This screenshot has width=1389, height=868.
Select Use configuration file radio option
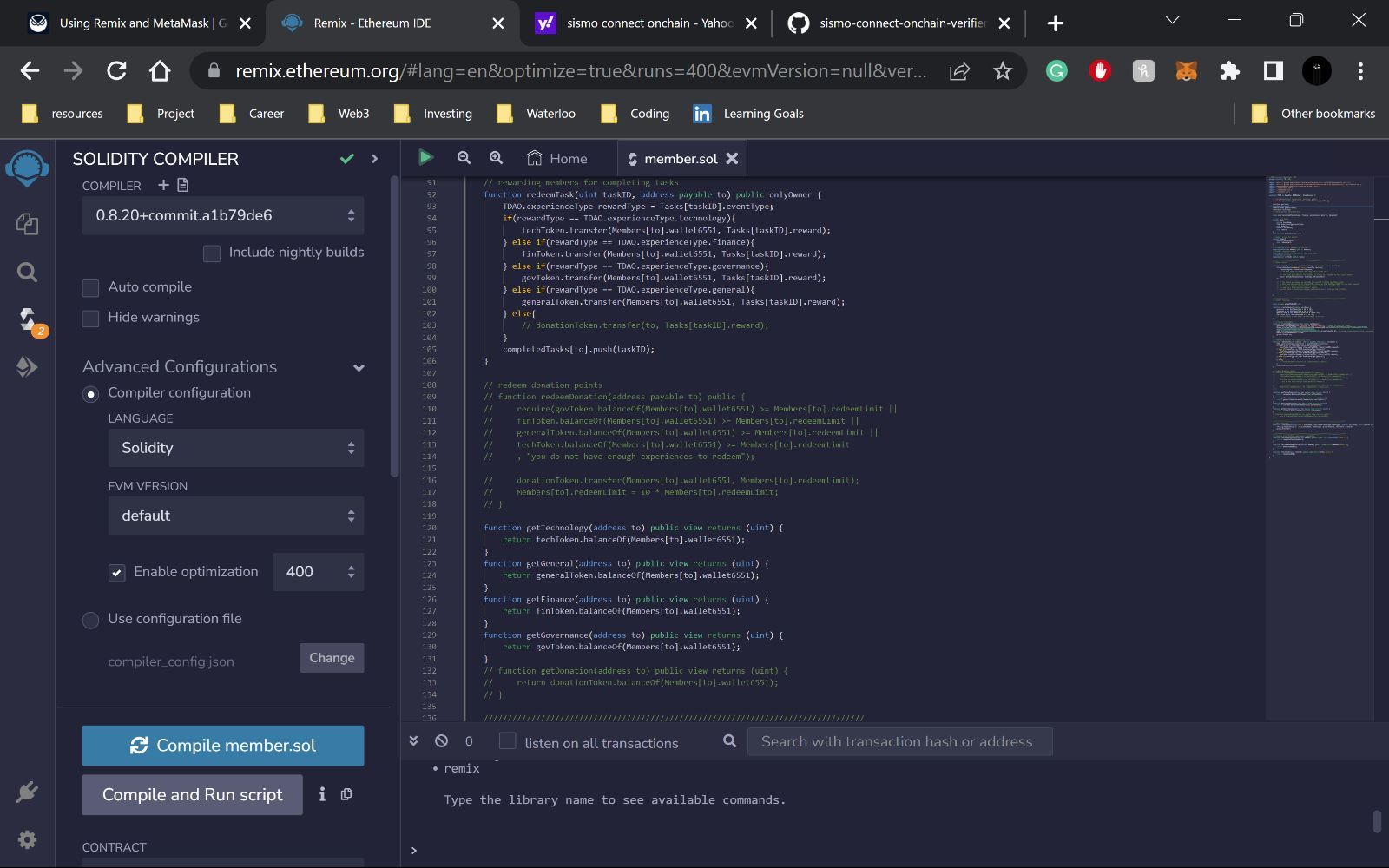(90, 620)
